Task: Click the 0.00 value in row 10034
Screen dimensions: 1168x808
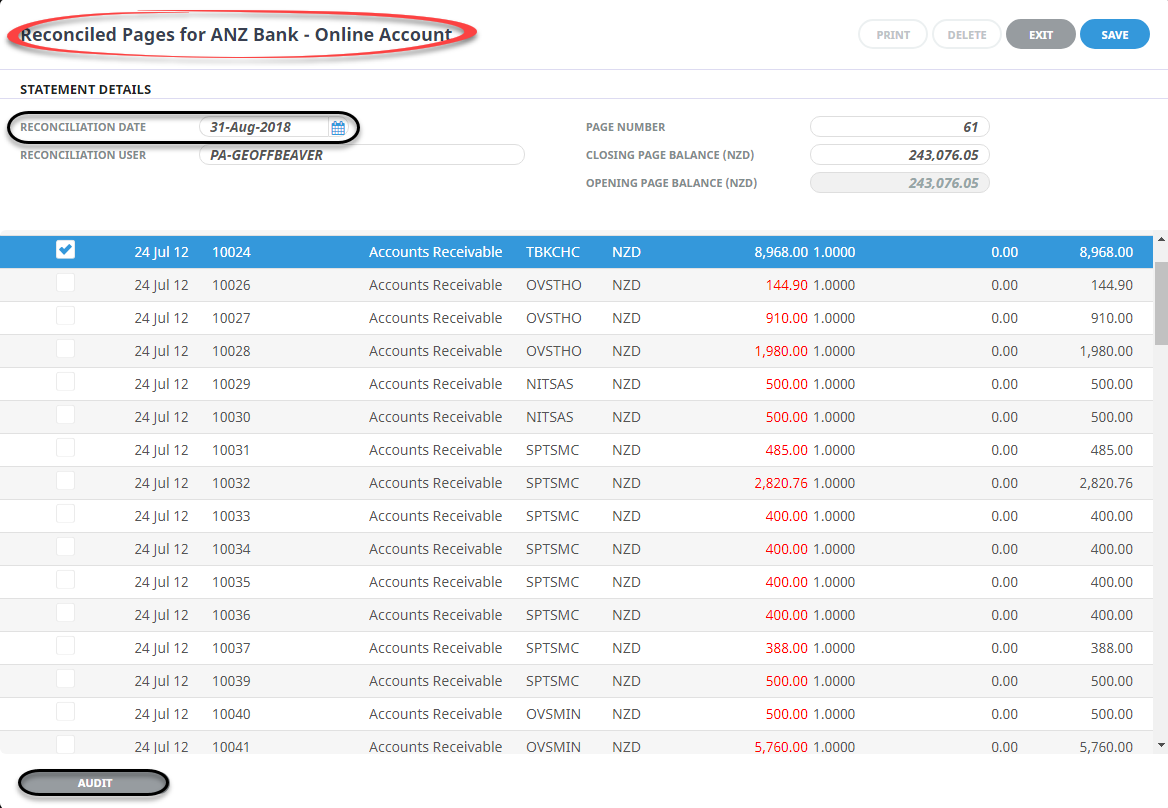Action: coord(1004,549)
